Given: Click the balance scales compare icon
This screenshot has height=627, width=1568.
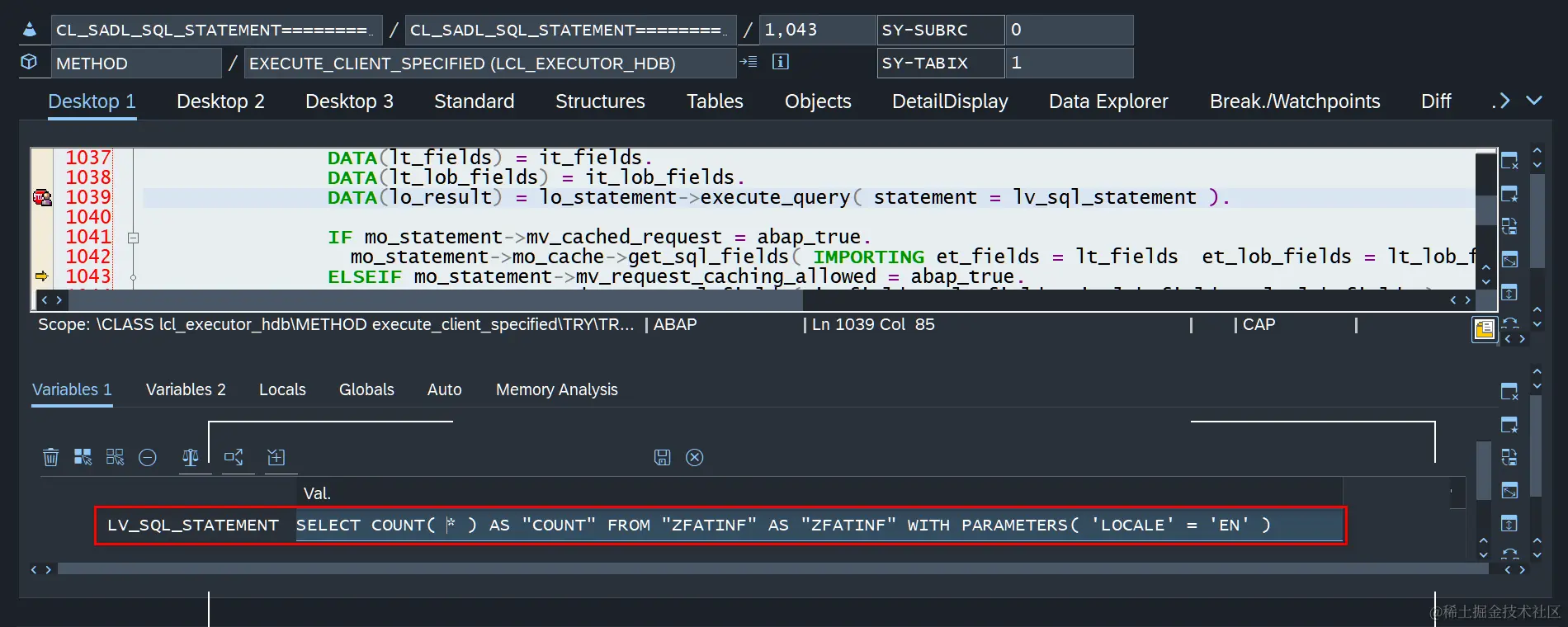Looking at the screenshot, I should coord(191,457).
